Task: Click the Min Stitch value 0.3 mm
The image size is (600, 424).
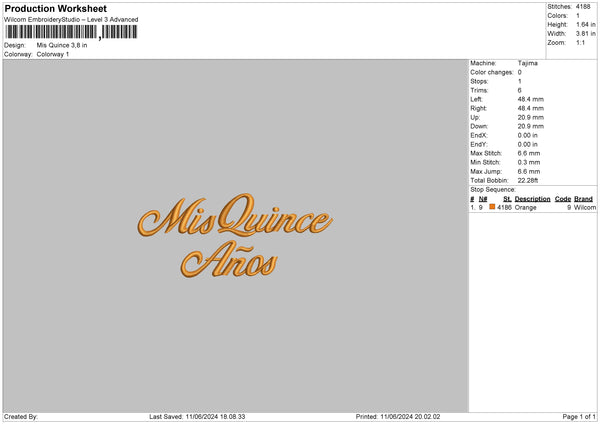Action: [x=529, y=162]
